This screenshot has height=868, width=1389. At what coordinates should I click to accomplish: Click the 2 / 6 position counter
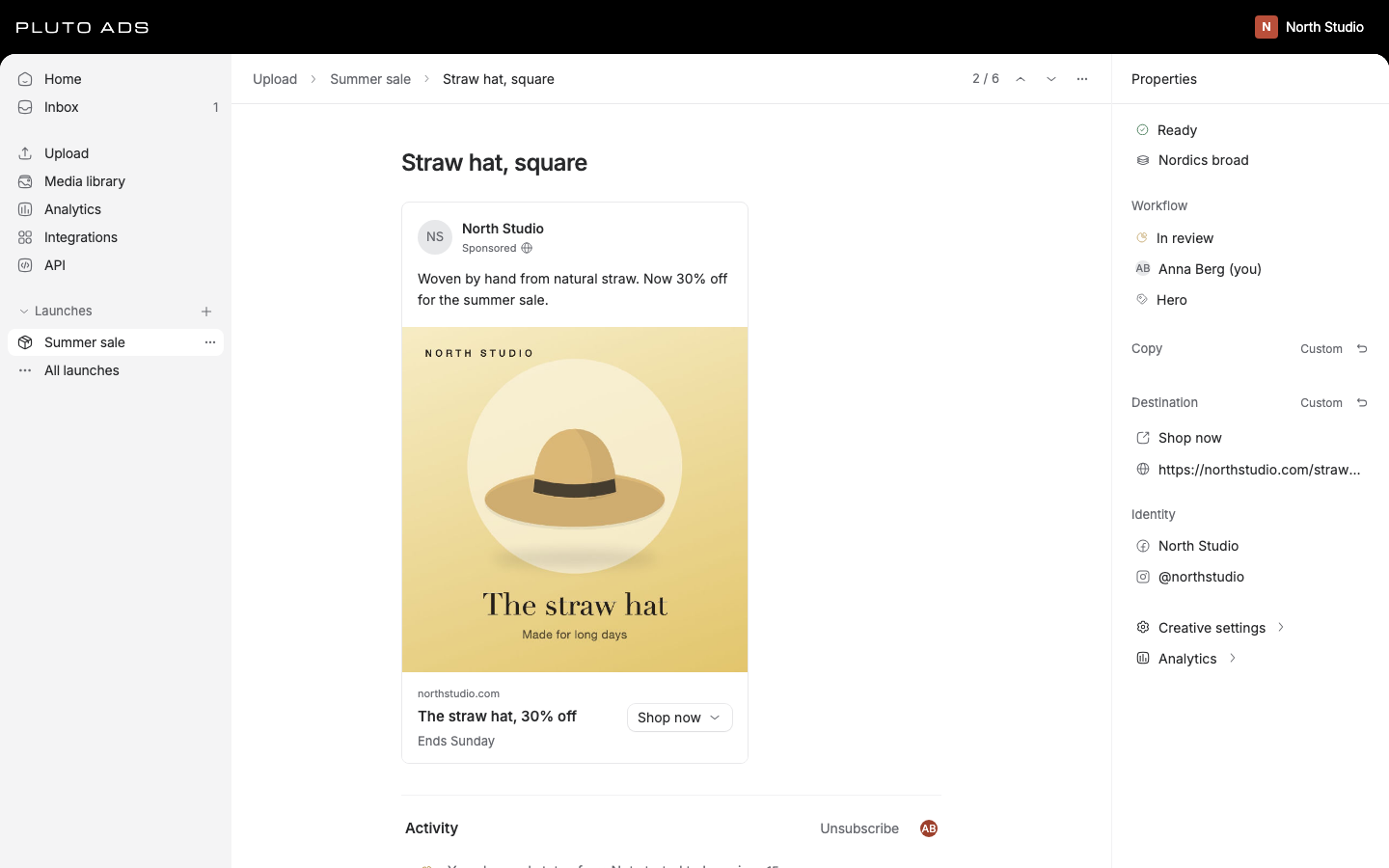(x=986, y=79)
